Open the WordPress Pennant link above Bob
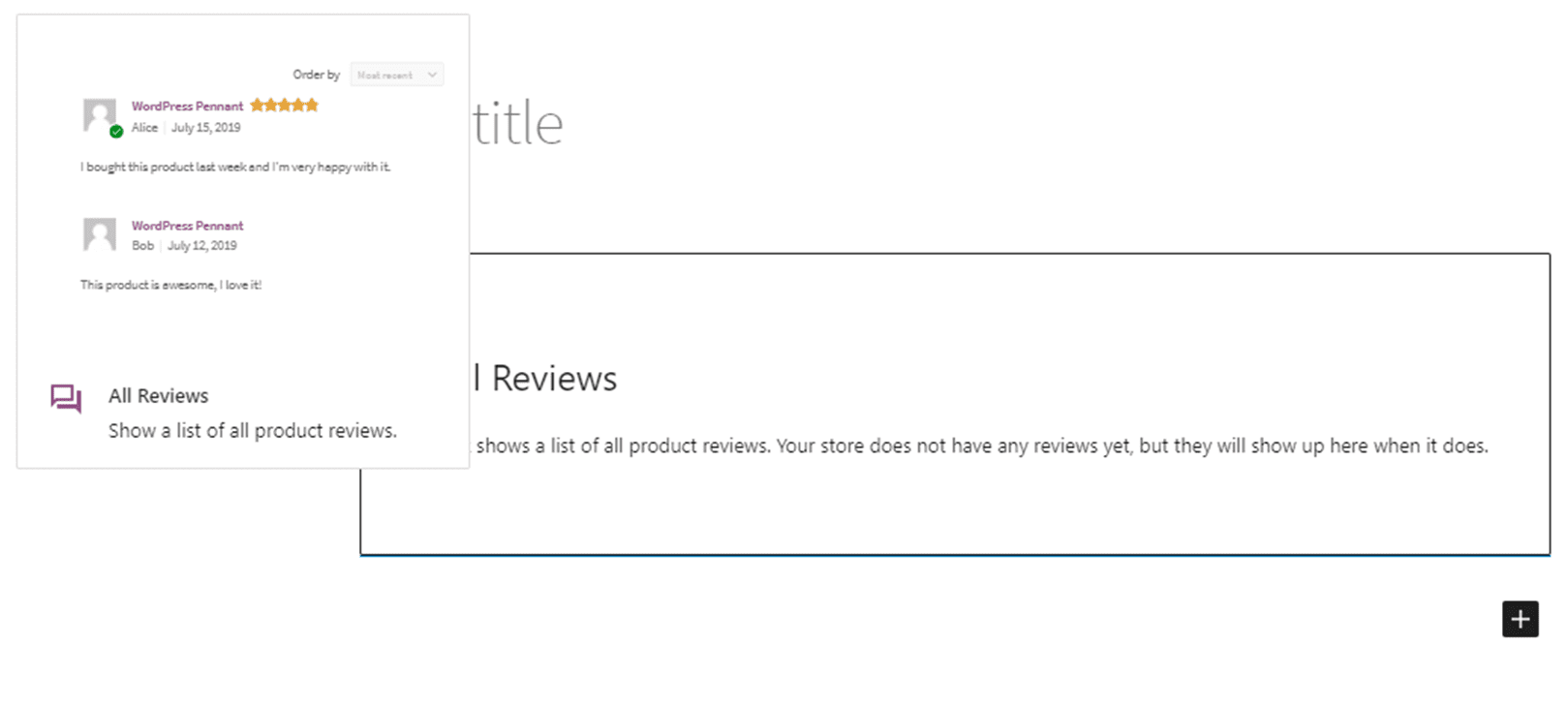The image size is (1568, 707). pyautogui.click(x=187, y=226)
